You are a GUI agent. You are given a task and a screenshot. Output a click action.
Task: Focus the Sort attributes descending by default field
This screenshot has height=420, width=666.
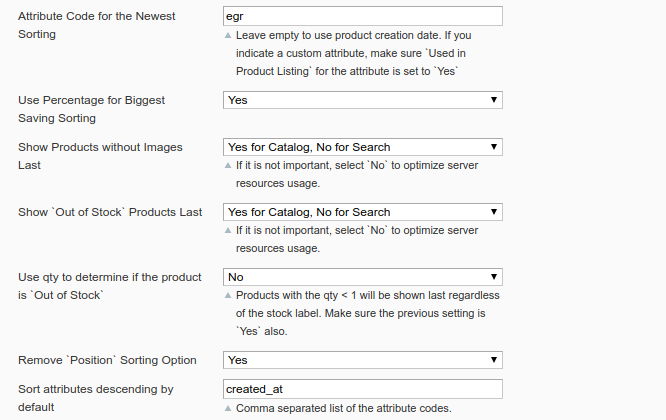coord(362,389)
